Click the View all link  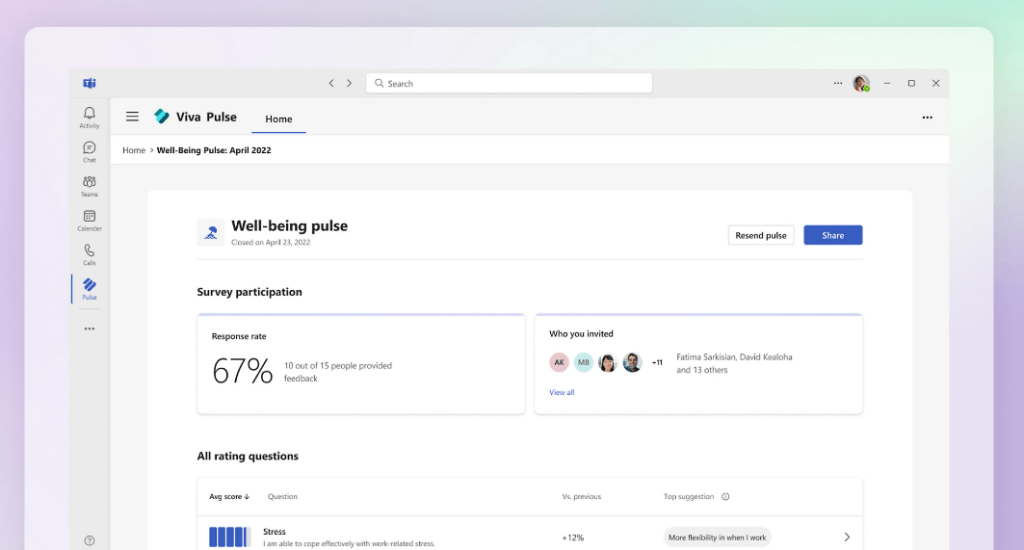pos(562,393)
